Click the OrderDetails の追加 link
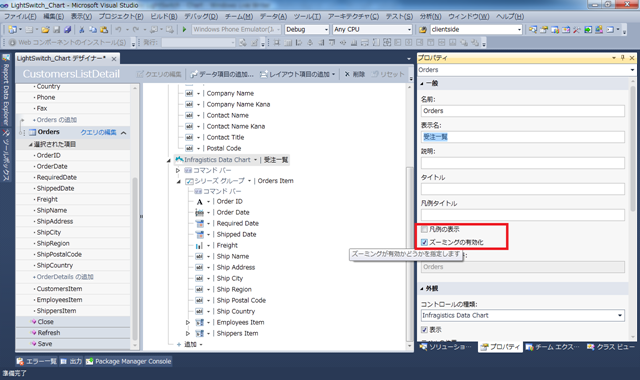Screen dimensions: 640x380 click(x=65, y=277)
